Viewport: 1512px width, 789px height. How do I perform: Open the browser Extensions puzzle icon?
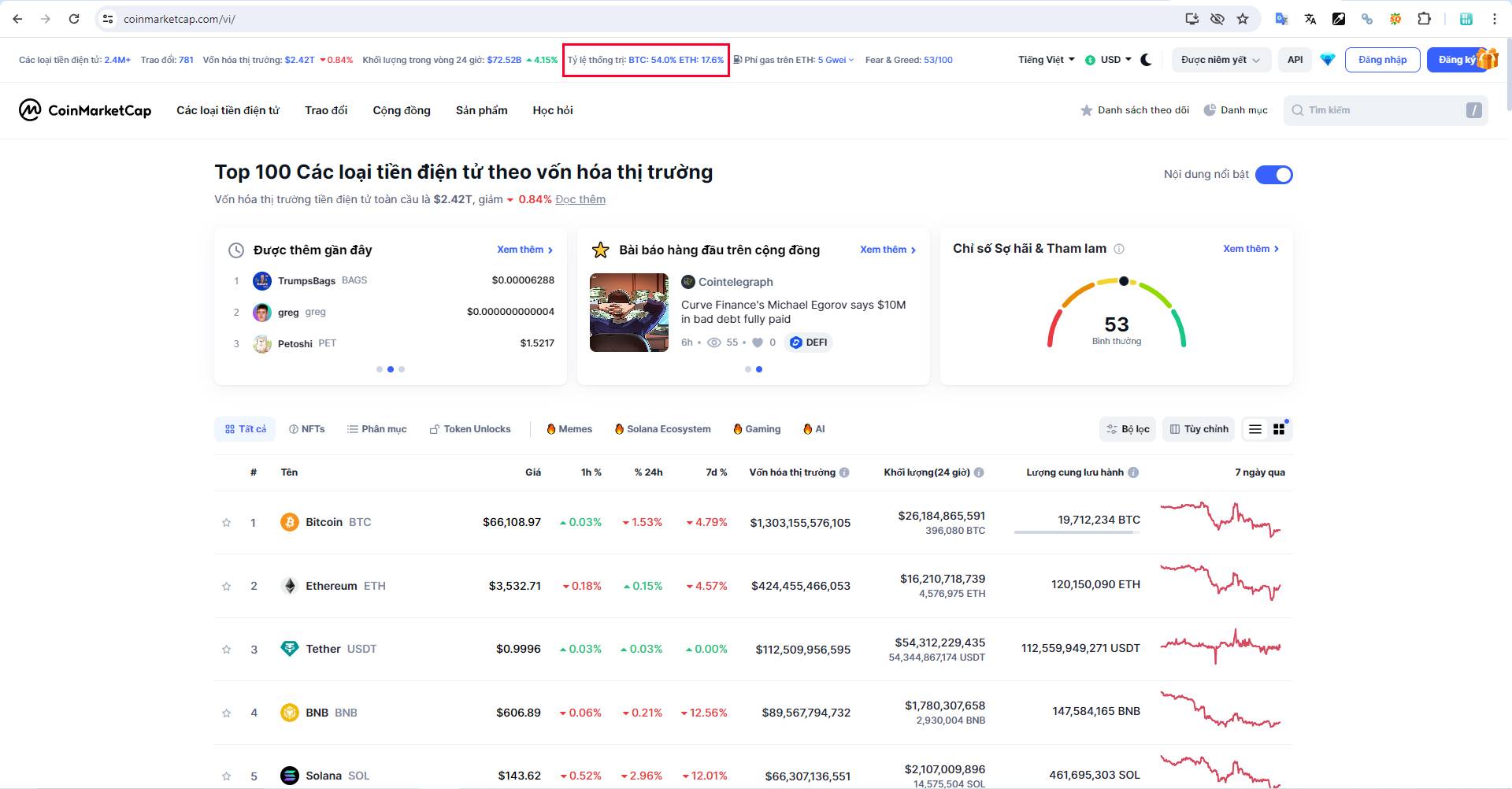[x=1424, y=19]
